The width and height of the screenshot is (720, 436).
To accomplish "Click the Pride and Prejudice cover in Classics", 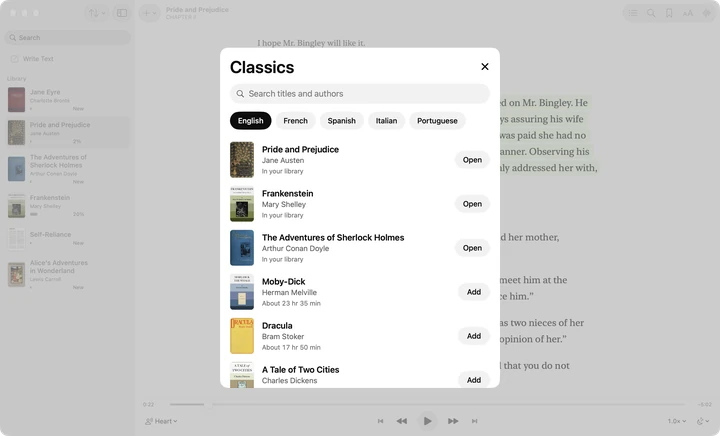I will [242, 160].
